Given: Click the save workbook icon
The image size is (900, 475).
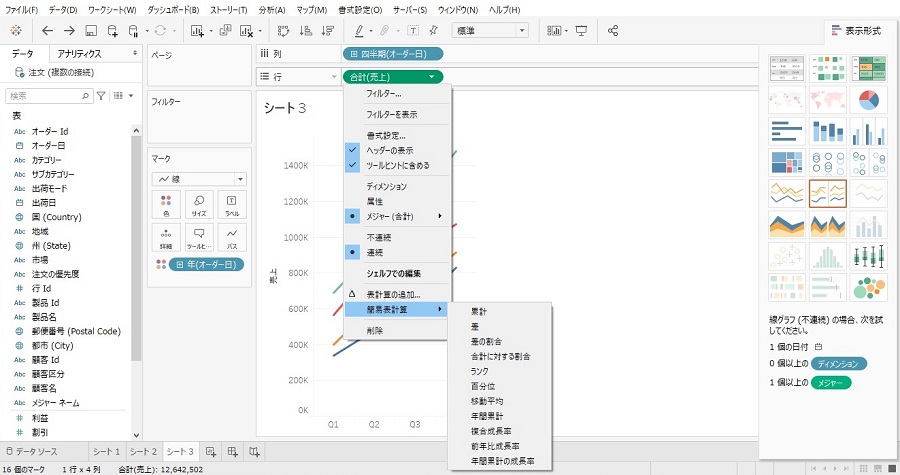Looking at the screenshot, I should [x=92, y=31].
